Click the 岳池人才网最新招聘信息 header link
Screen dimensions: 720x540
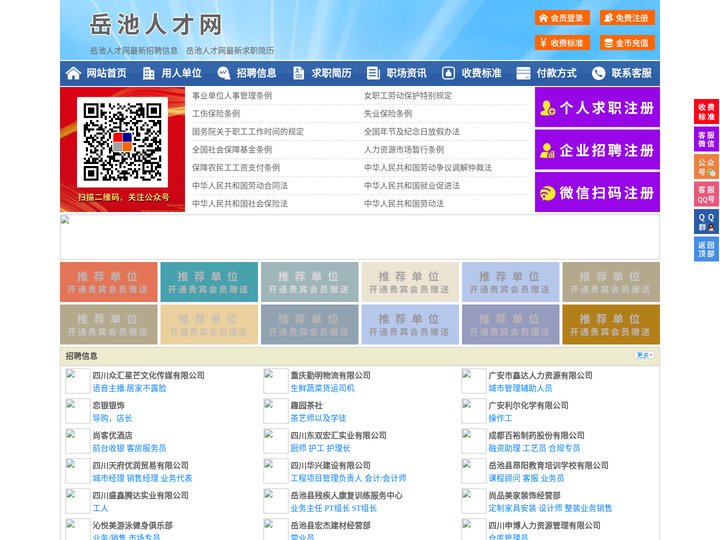pyautogui.click(x=134, y=51)
